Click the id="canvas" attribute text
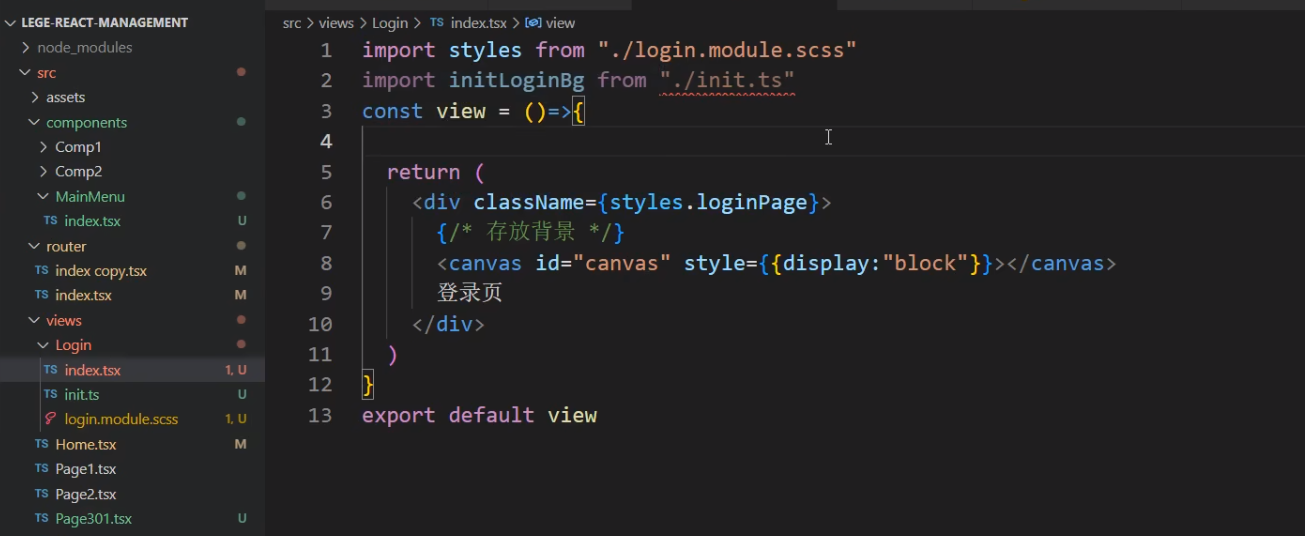The width and height of the screenshot is (1305, 536). pyautogui.click(x=603, y=263)
